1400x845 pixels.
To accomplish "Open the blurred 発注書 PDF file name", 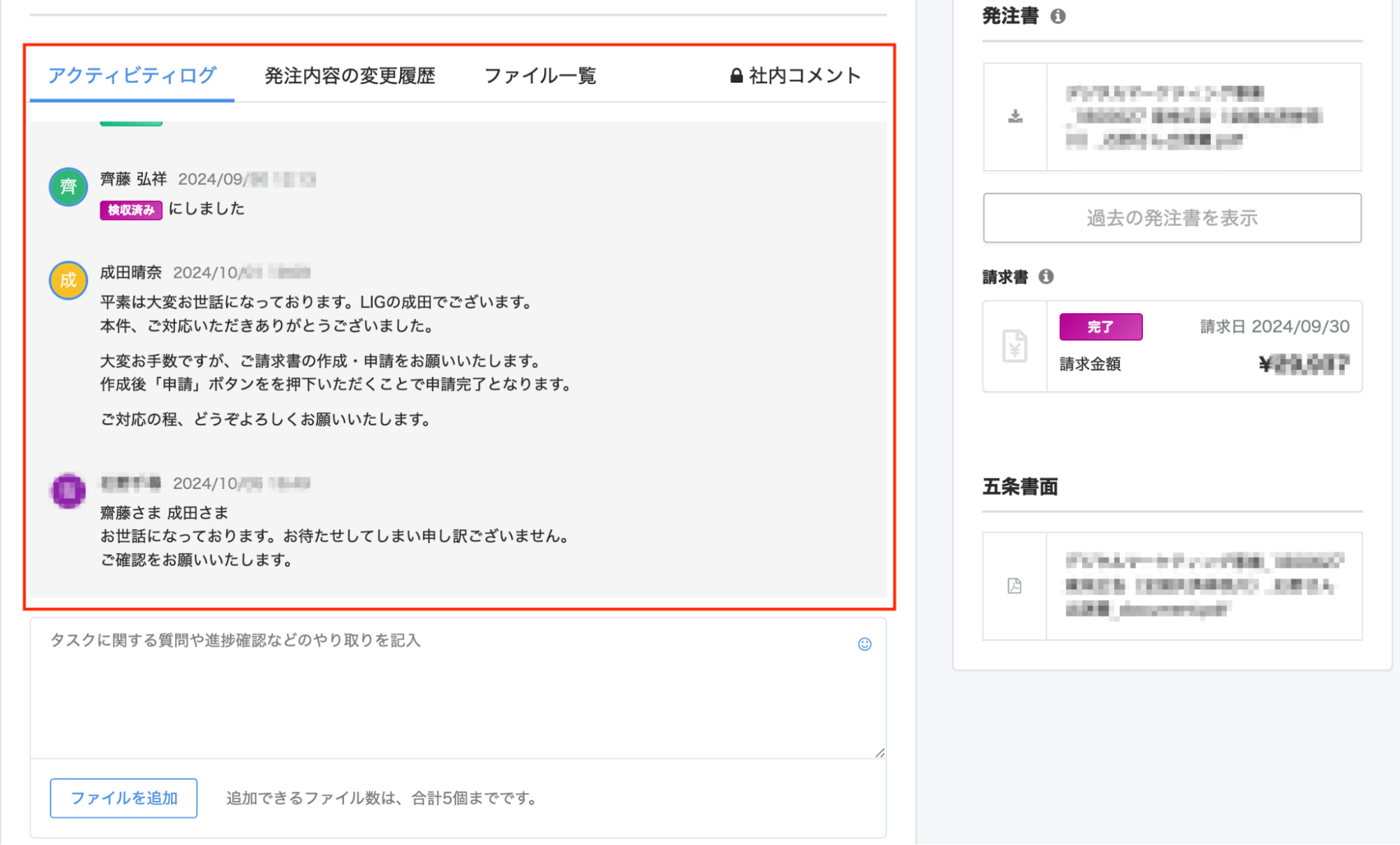I will [x=1193, y=116].
